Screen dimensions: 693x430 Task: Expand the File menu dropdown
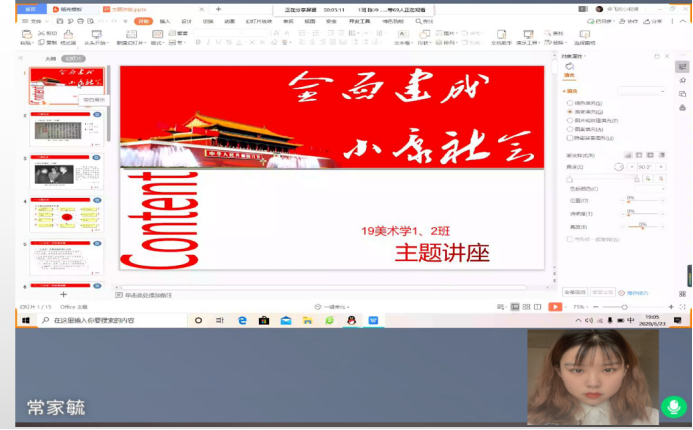tap(35, 21)
